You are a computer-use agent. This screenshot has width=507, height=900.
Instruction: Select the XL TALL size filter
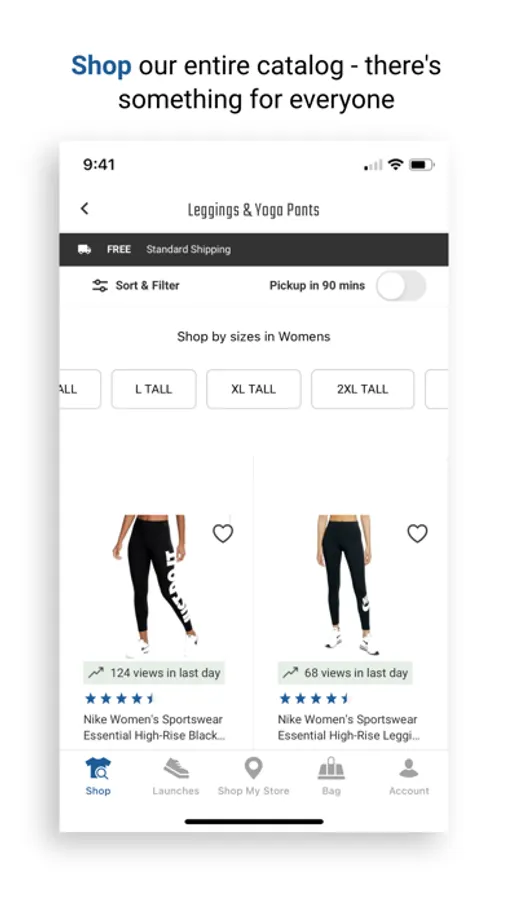pyautogui.click(x=254, y=389)
